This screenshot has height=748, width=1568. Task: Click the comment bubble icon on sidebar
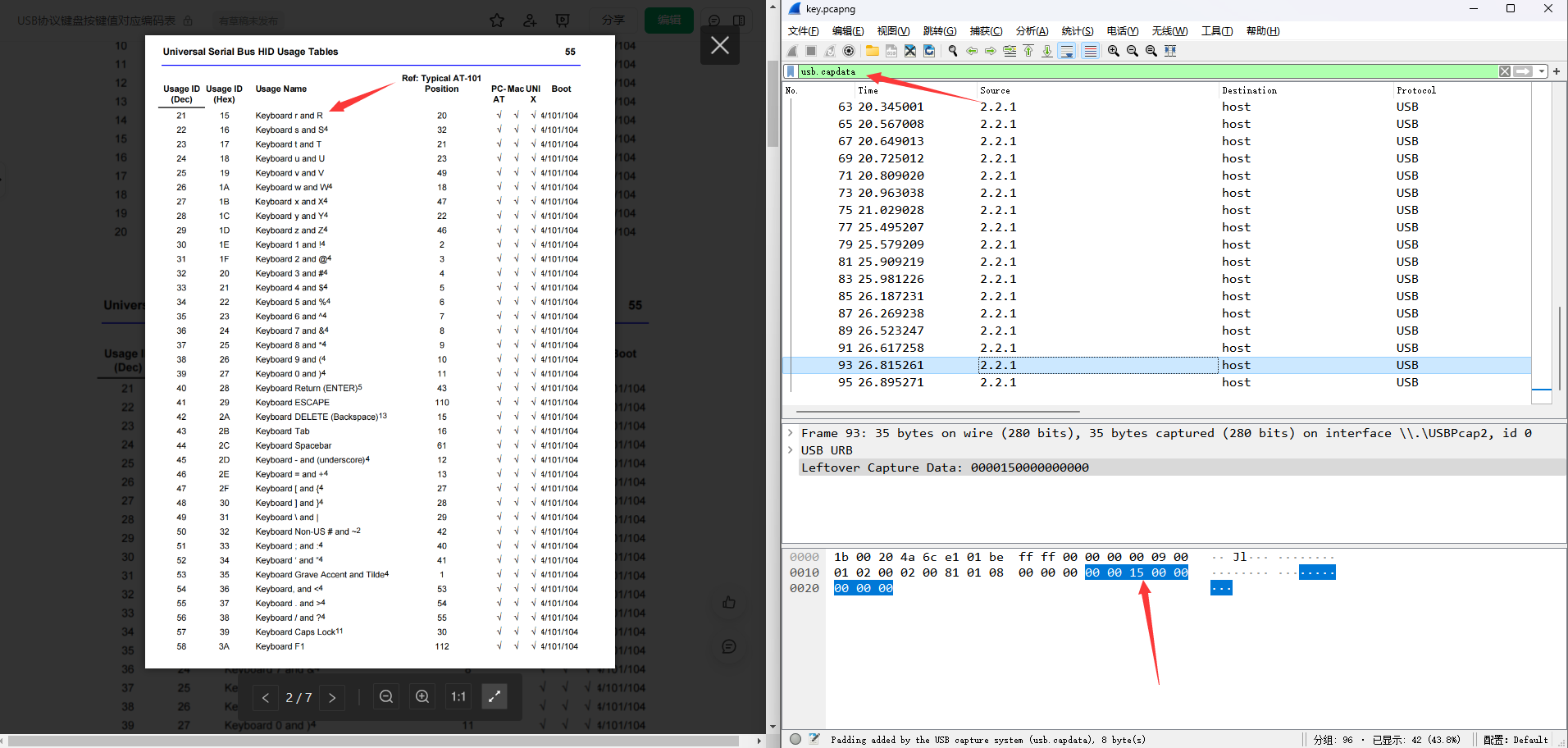point(729,647)
